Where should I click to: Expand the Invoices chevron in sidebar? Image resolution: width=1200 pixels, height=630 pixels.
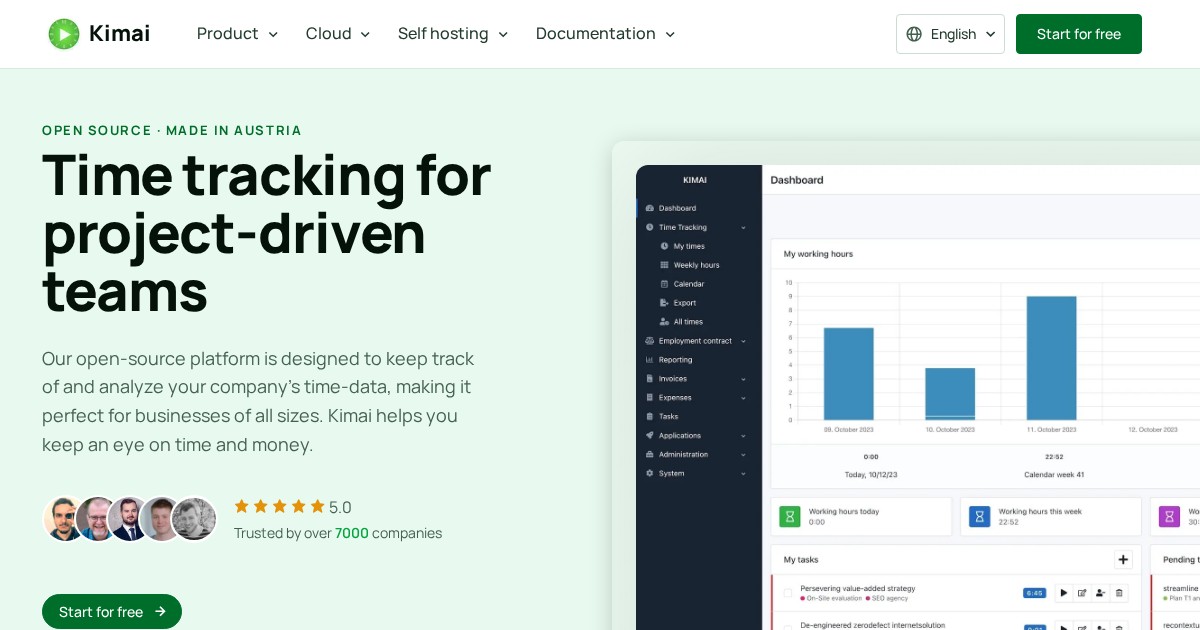(x=743, y=379)
